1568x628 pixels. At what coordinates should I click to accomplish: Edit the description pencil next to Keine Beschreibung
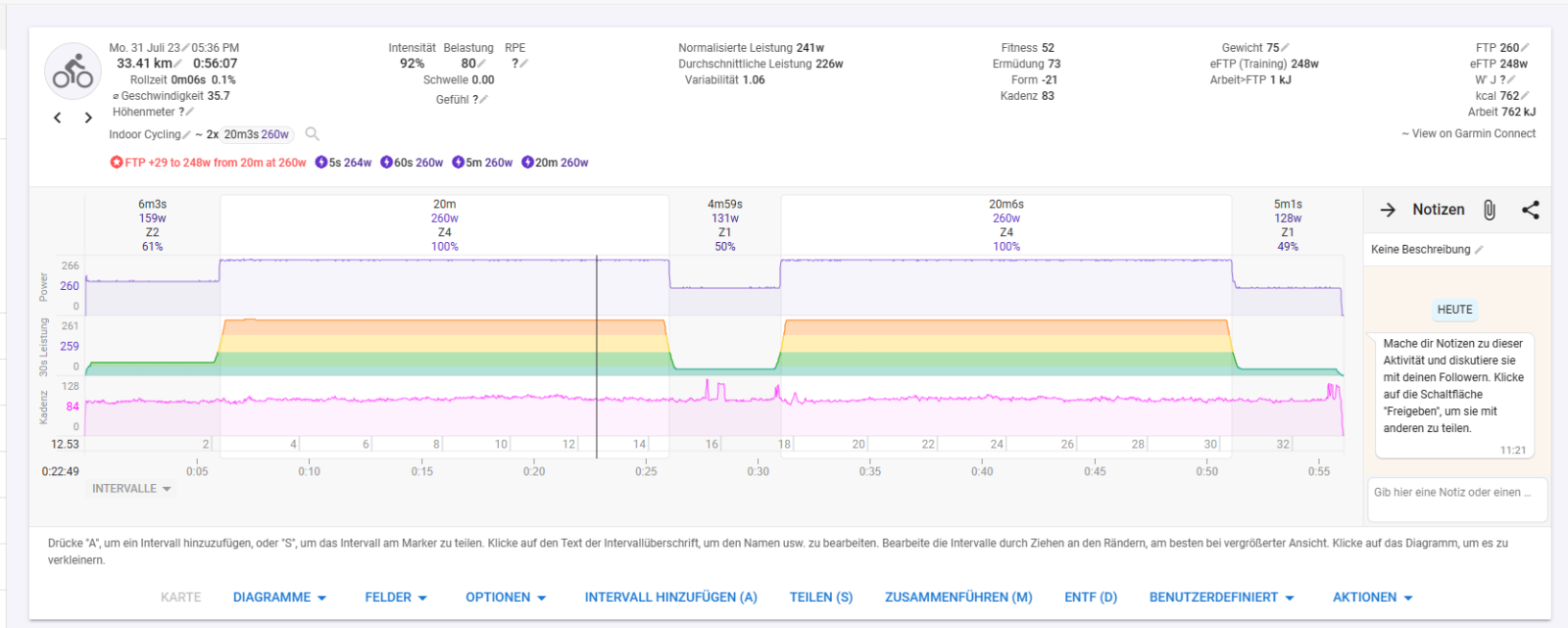(1479, 250)
